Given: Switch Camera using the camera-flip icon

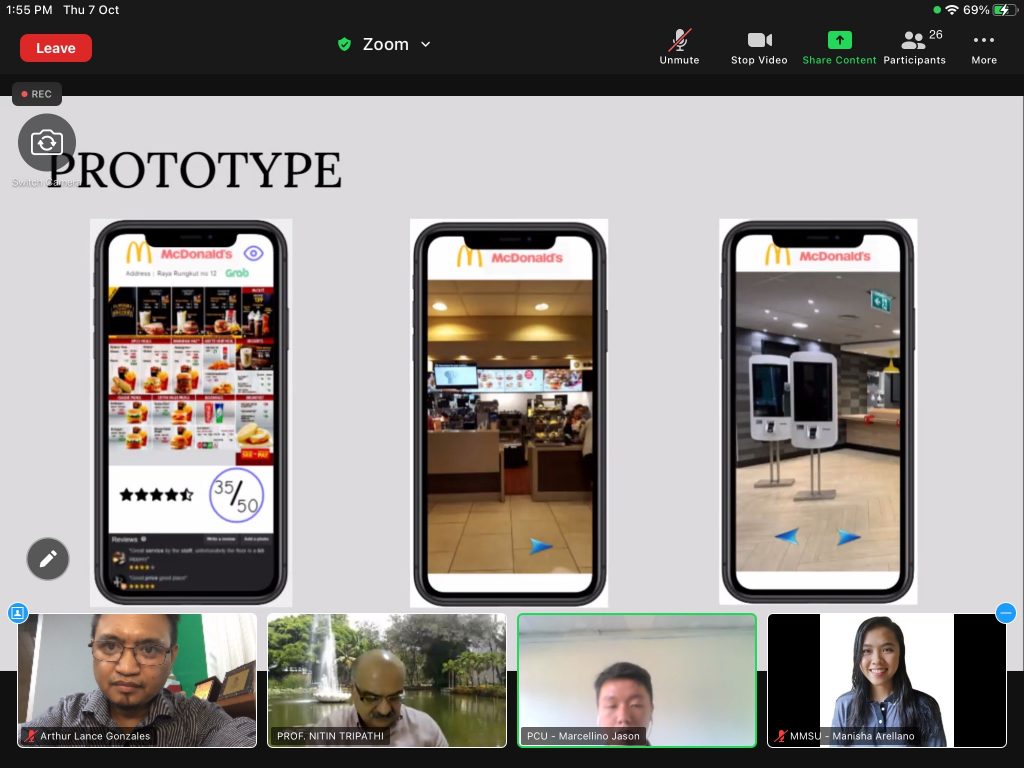Looking at the screenshot, I should coord(46,142).
